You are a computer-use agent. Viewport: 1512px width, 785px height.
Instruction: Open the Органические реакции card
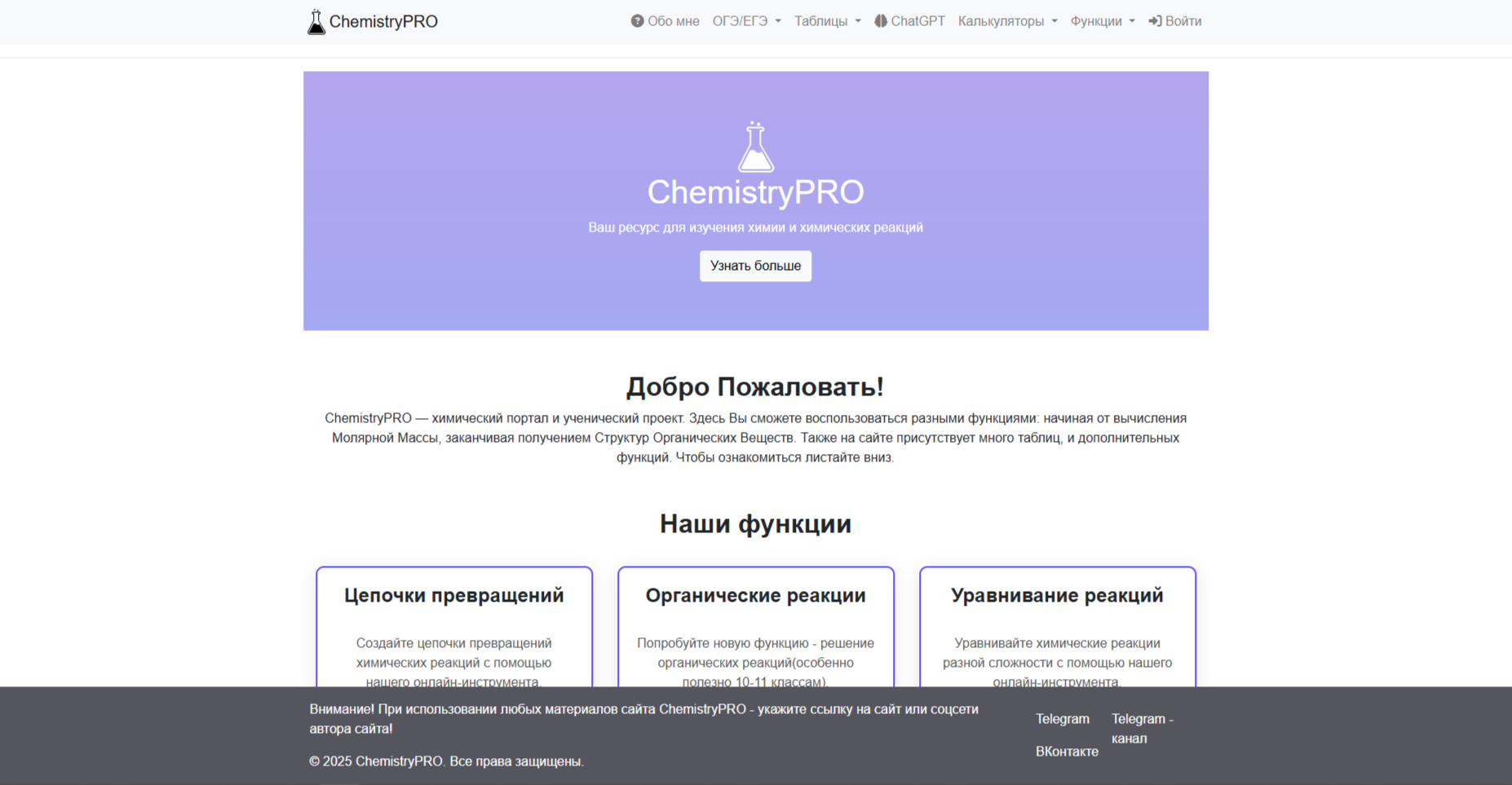756,627
